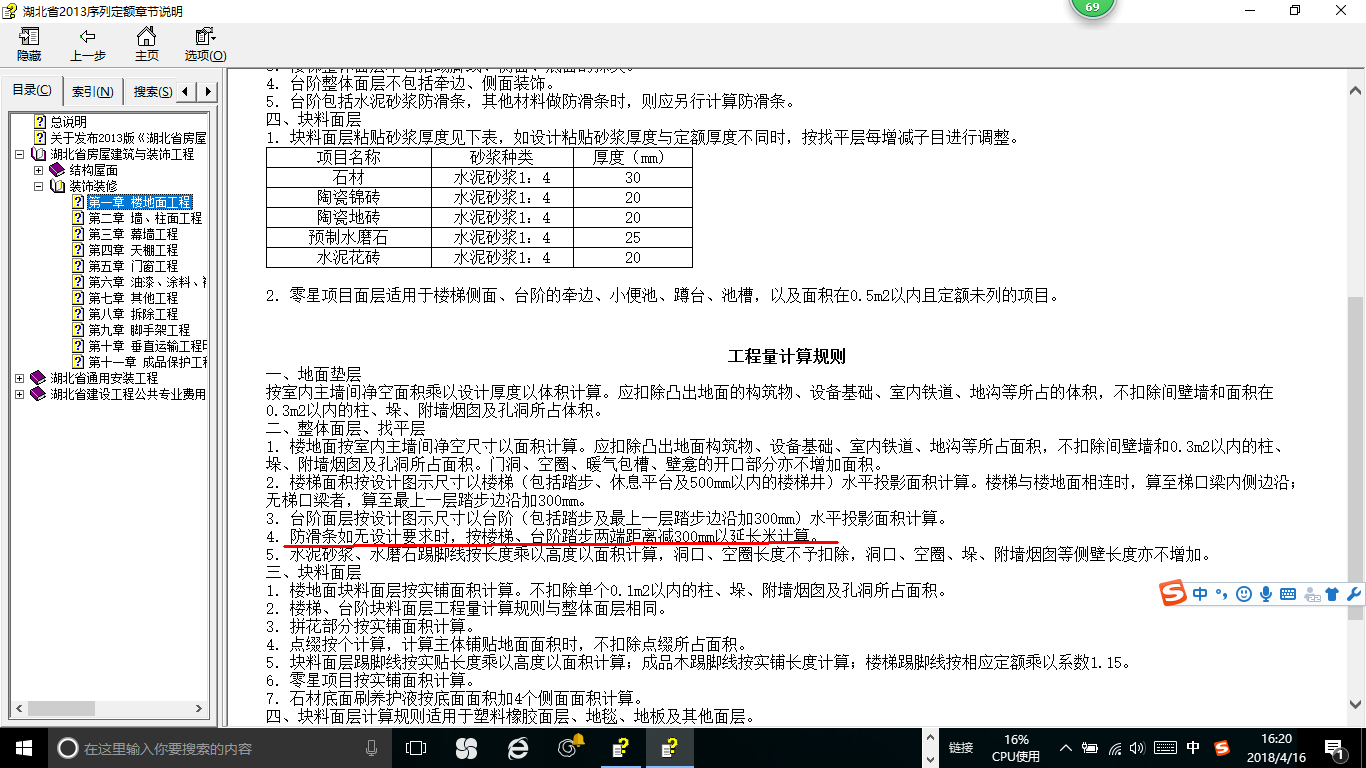Expand the 湖北省通用安装工程 tree node
Image resolution: width=1366 pixels, height=768 pixels.
[x=20, y=379]
